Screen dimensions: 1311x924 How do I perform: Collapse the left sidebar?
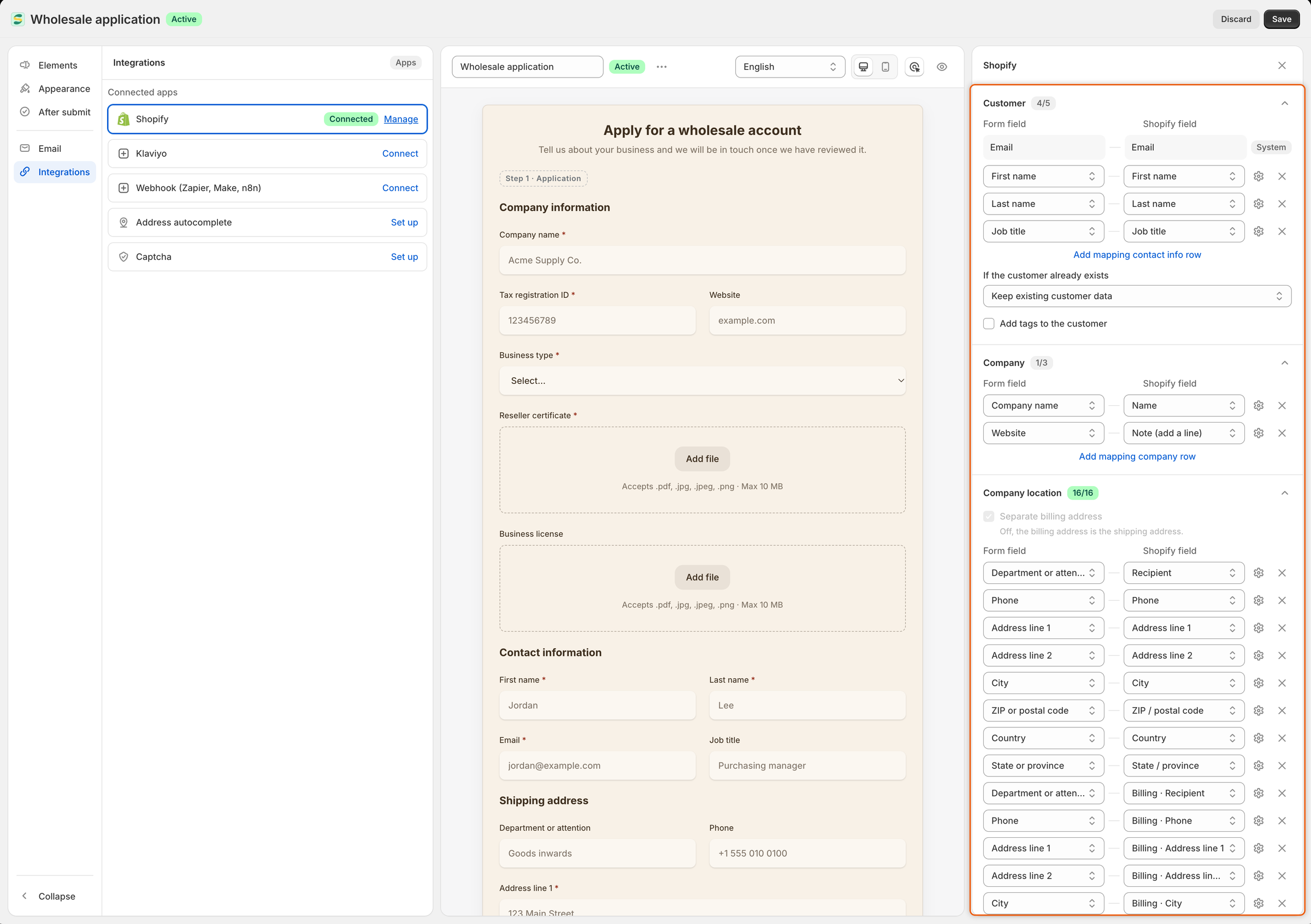click(55, 897)
